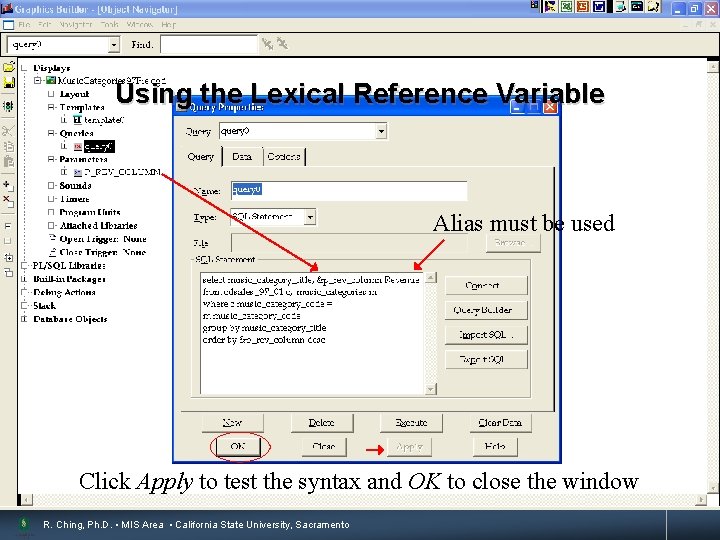Click the Collapse All icon in left toolbar
This screenshot has height=540, width=720.
(x=8, y=273)
